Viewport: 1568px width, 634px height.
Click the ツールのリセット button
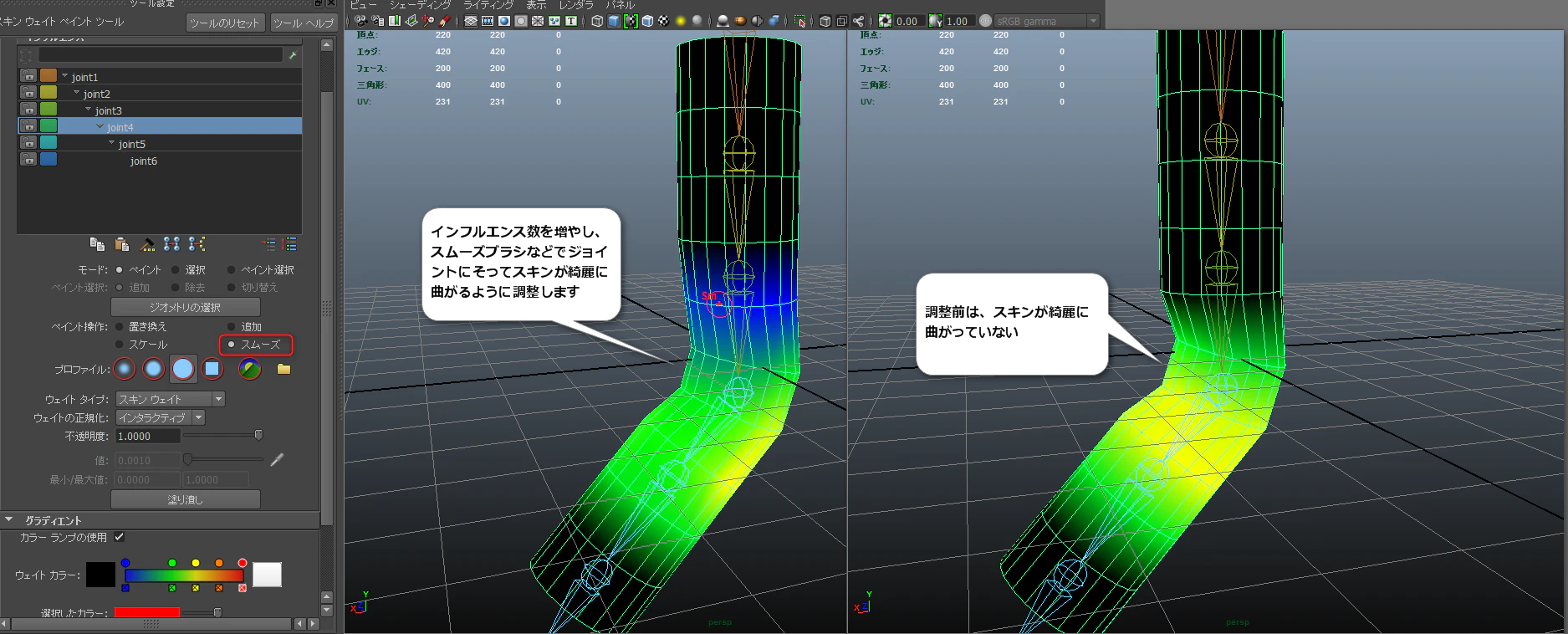coord(225,23)
